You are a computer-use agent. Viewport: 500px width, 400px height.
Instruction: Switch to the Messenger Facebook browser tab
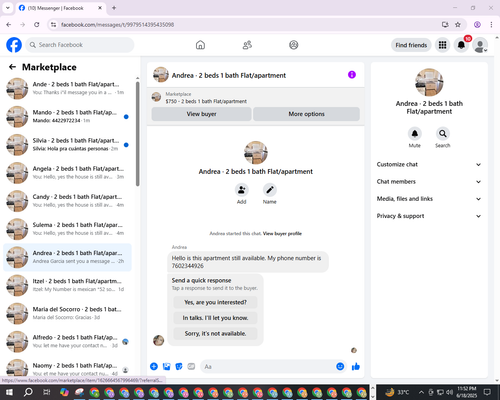61,8
